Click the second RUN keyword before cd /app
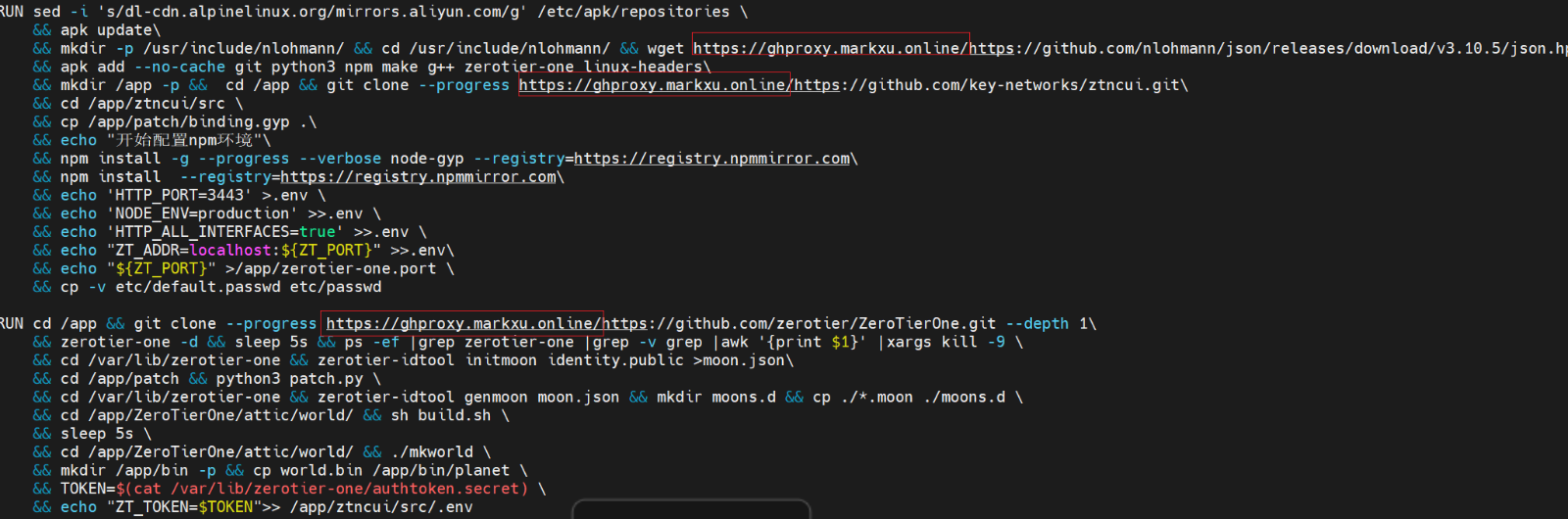 coord(12,323)
